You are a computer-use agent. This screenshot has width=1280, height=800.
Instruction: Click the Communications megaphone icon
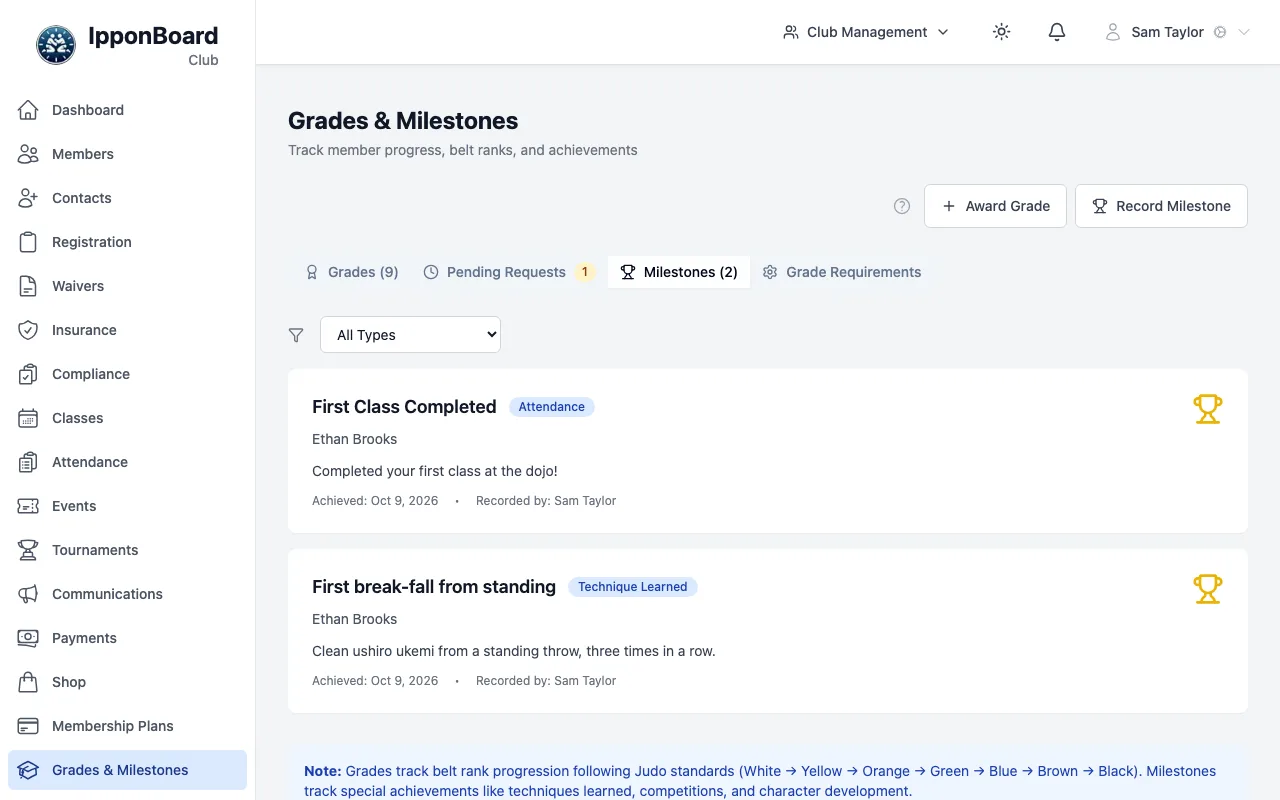click(x=28, y=594)
